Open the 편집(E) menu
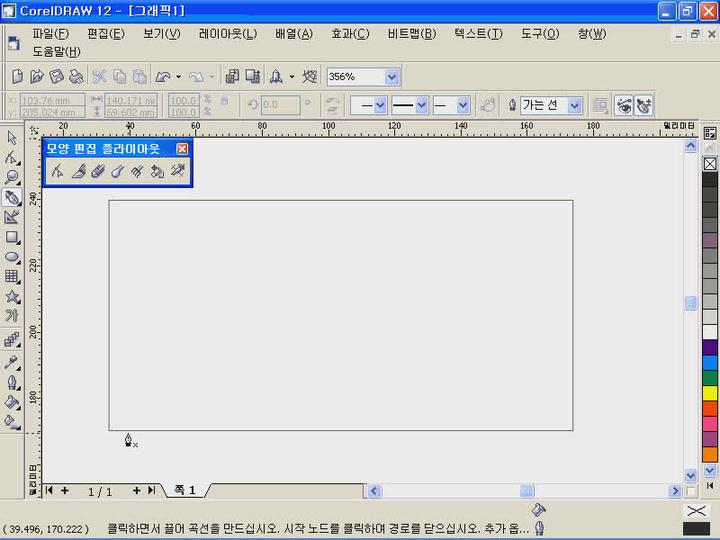Screen dimensions: 720x540 pos(106,34)
